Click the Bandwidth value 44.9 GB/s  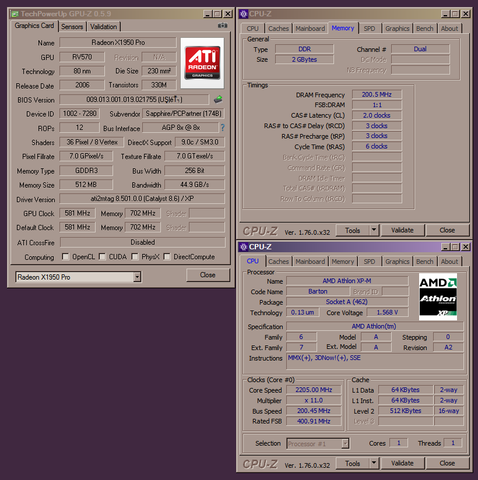point(194,185)
